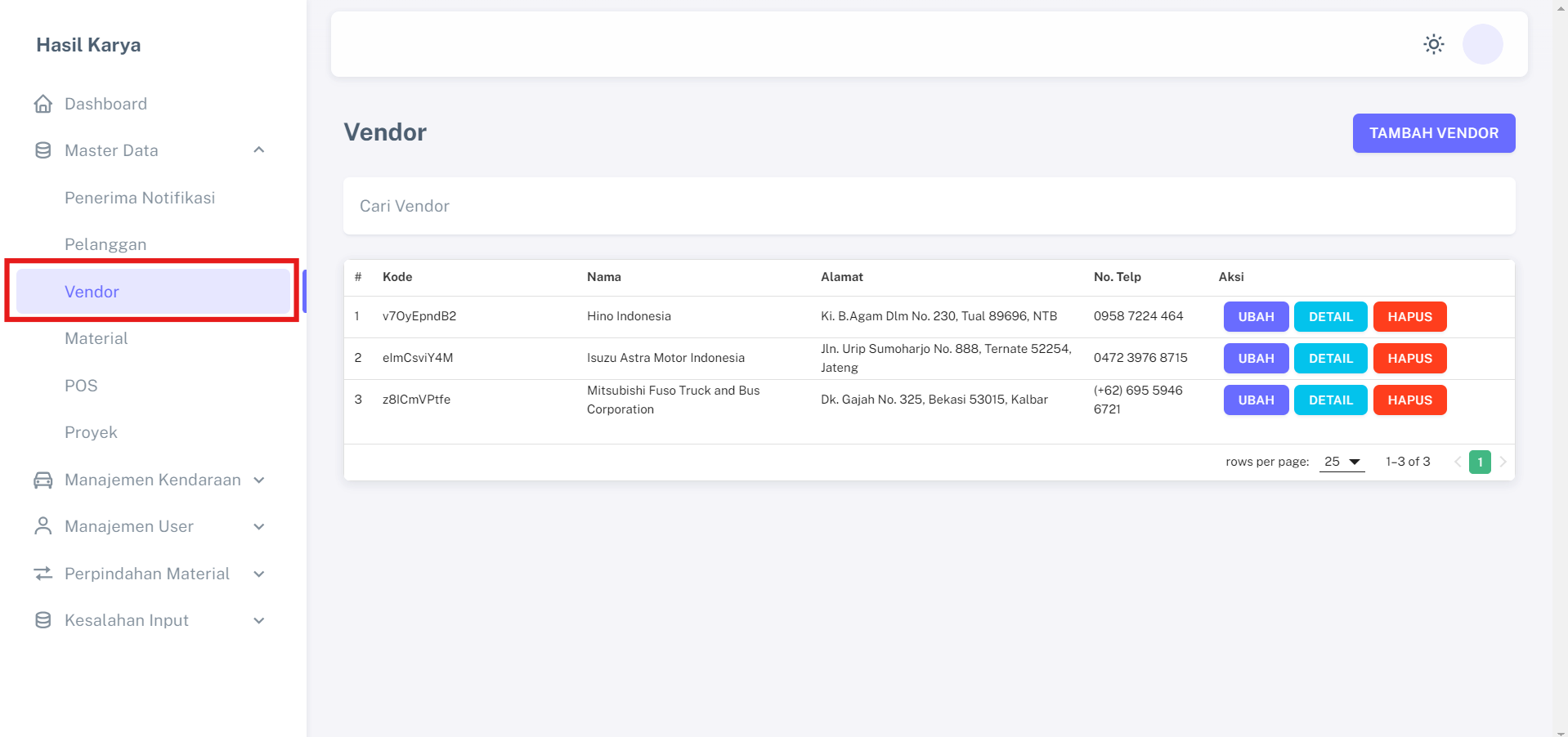Click the Kesalahan Input database icon
1568x737 pixels.
[43, 620]
